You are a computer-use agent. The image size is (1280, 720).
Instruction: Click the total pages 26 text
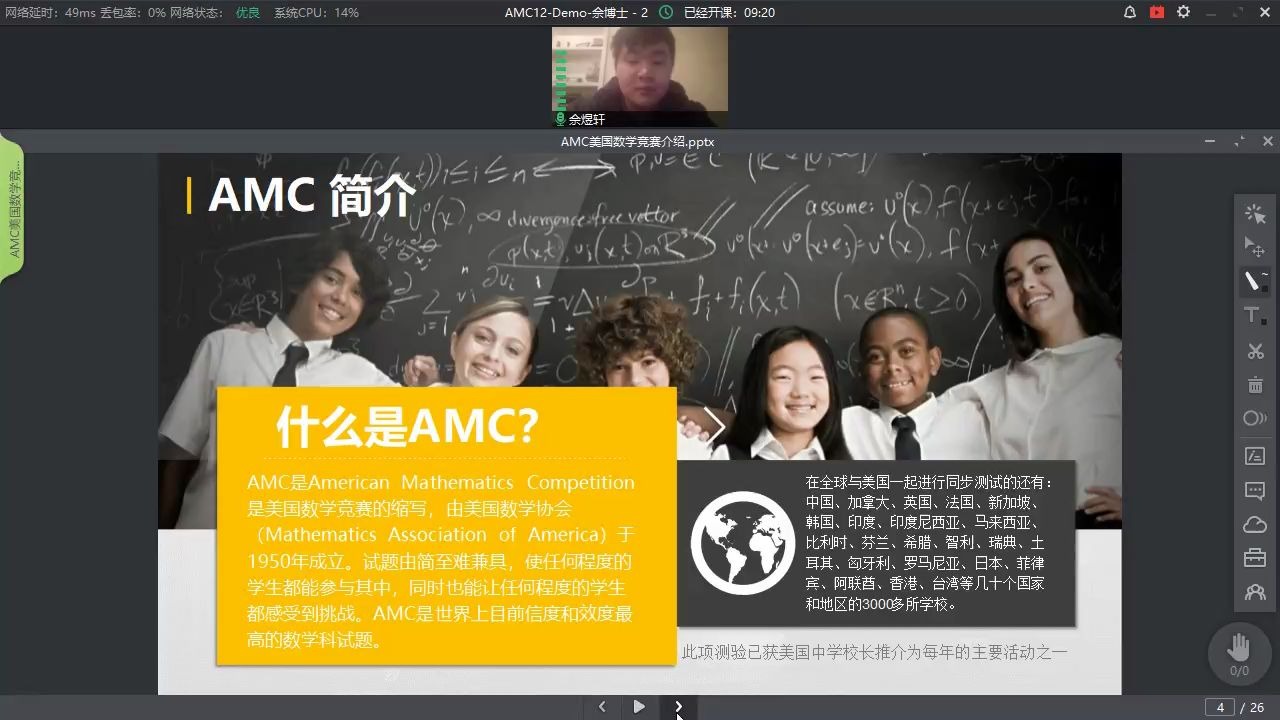[1258, 708]
